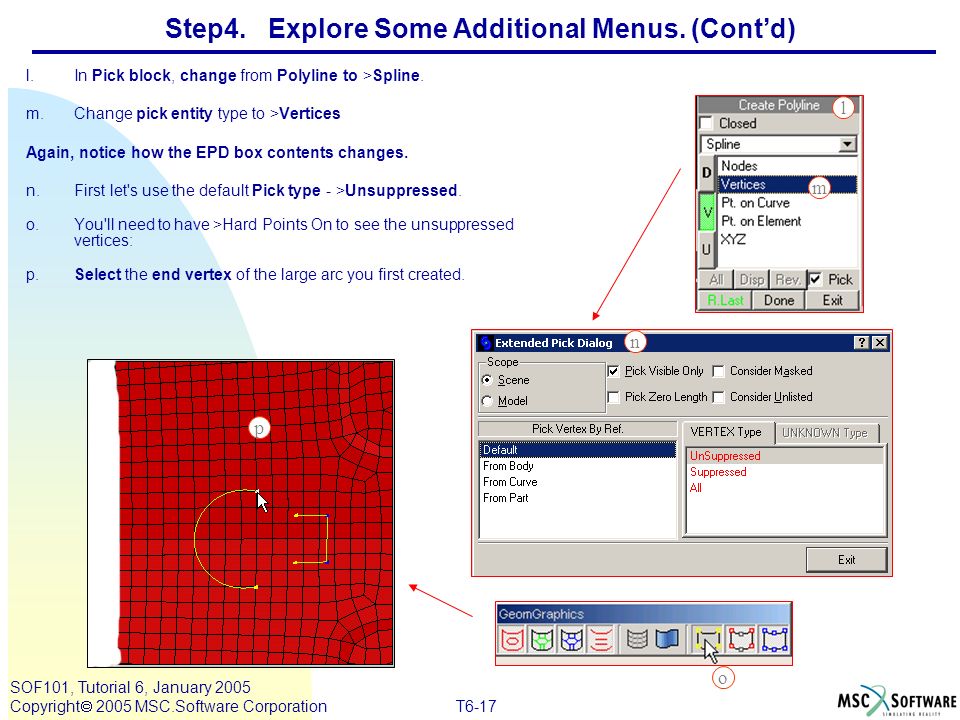Enable Consider Unlisted checkbox
The width and height of the screenshot is (960, 720).
pyautogui.click(x=719, y=397)
